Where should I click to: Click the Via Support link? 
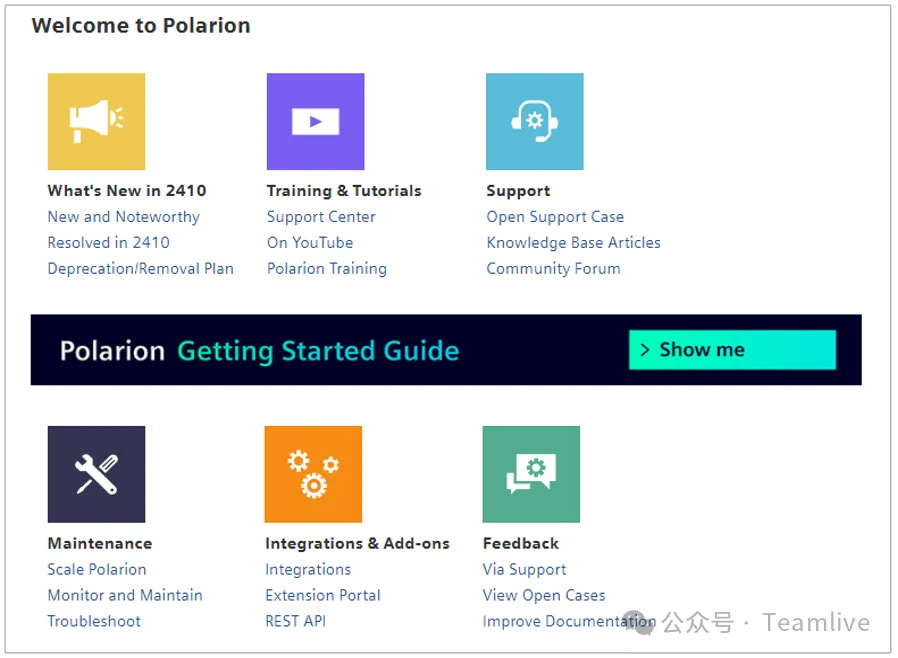[525, 570]
